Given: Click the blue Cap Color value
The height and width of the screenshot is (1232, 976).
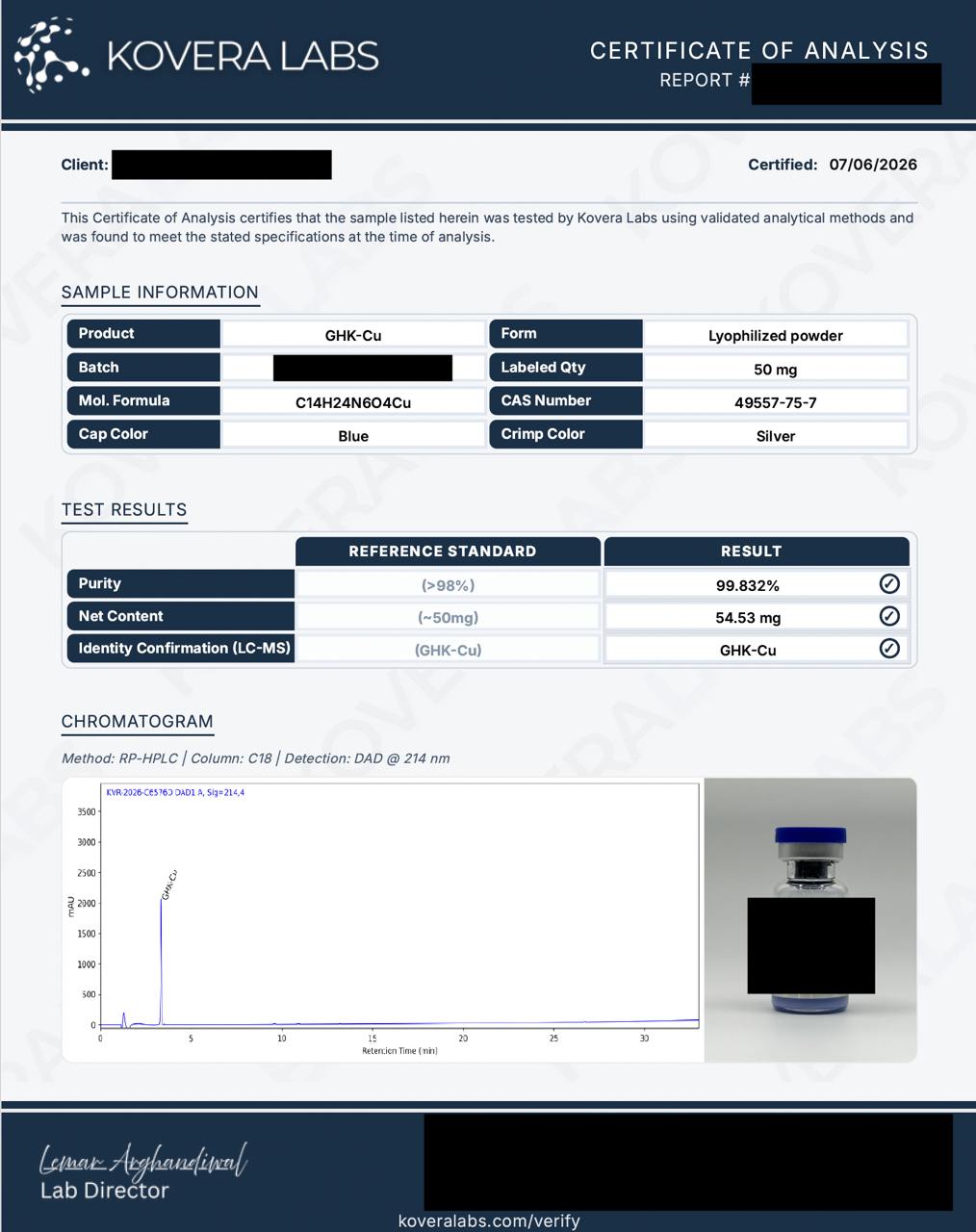Looking at the screenshot, I should 353,436.
